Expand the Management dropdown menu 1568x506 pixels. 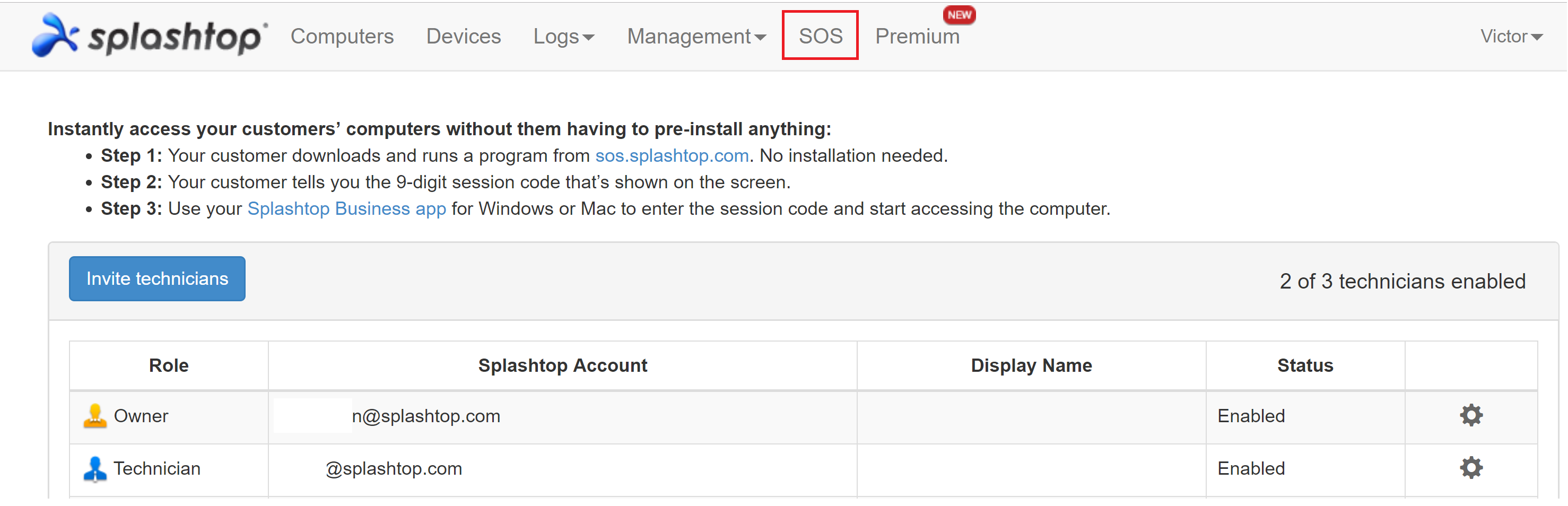[x=696, y=37]
